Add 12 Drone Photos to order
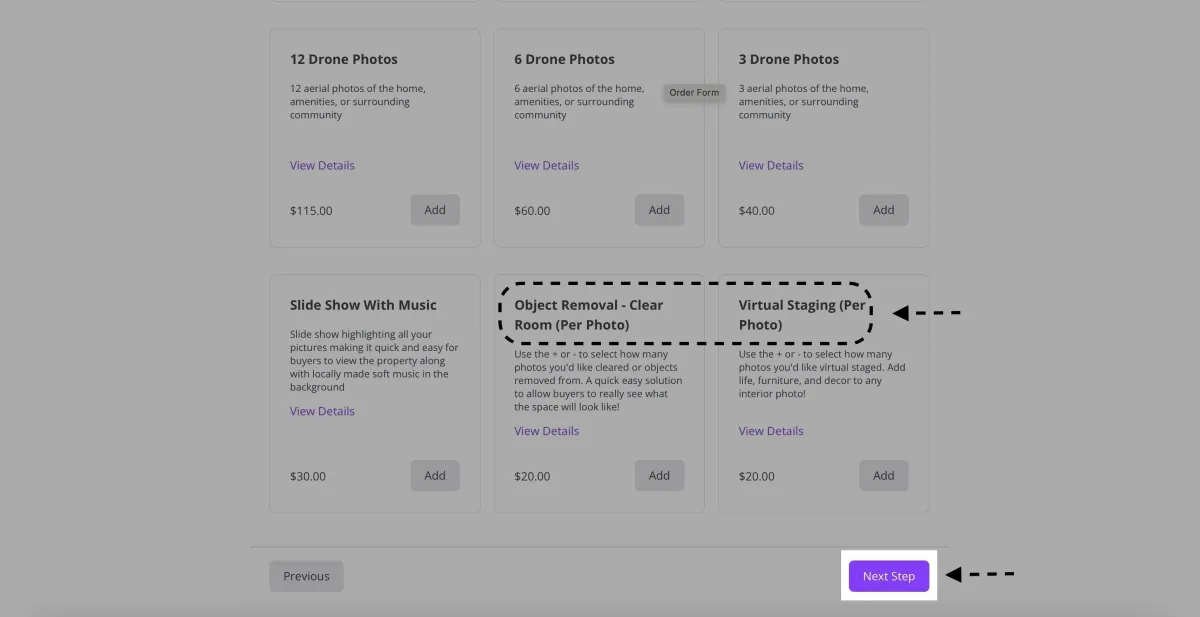Screen dimensions: 1200x617 pos(435,210)
